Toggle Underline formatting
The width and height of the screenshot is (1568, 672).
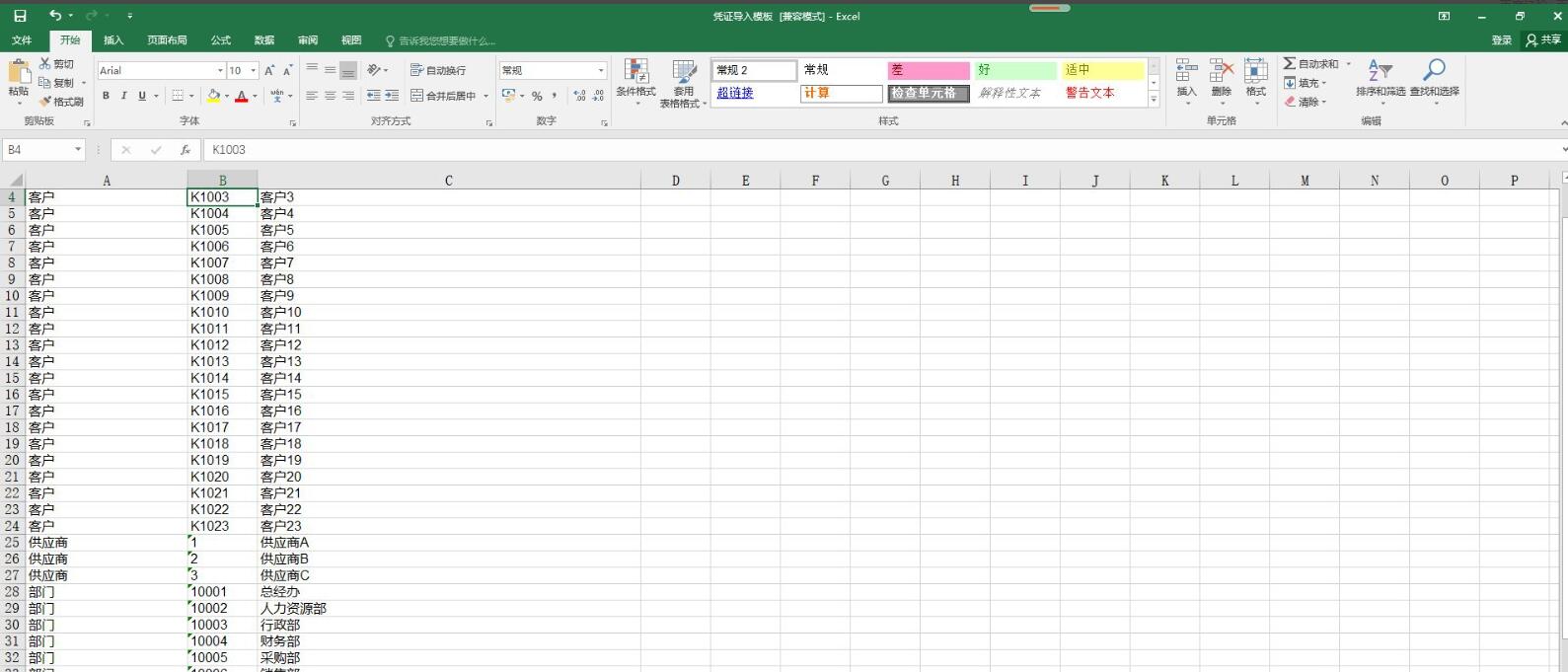[142, 96]
